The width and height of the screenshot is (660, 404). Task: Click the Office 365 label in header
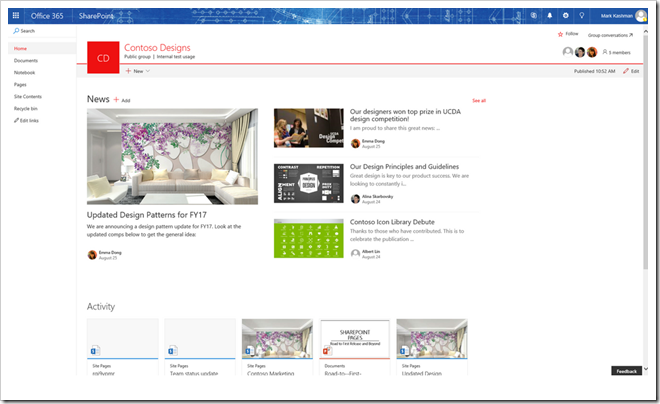click(47, 16)
